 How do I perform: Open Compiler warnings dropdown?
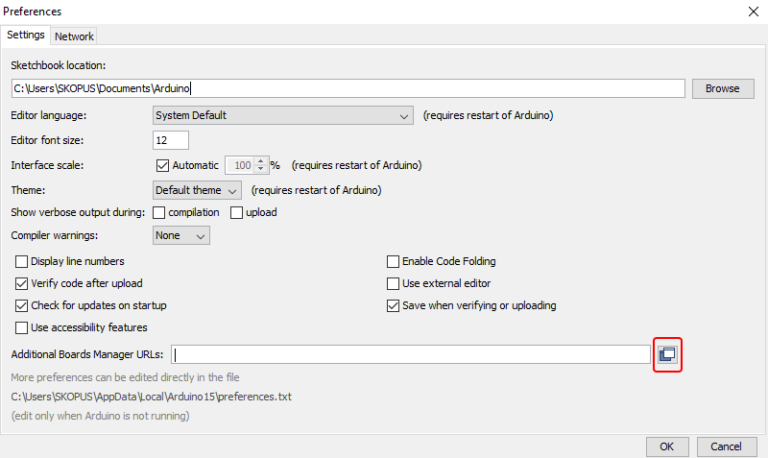click(x=181, y=236)
